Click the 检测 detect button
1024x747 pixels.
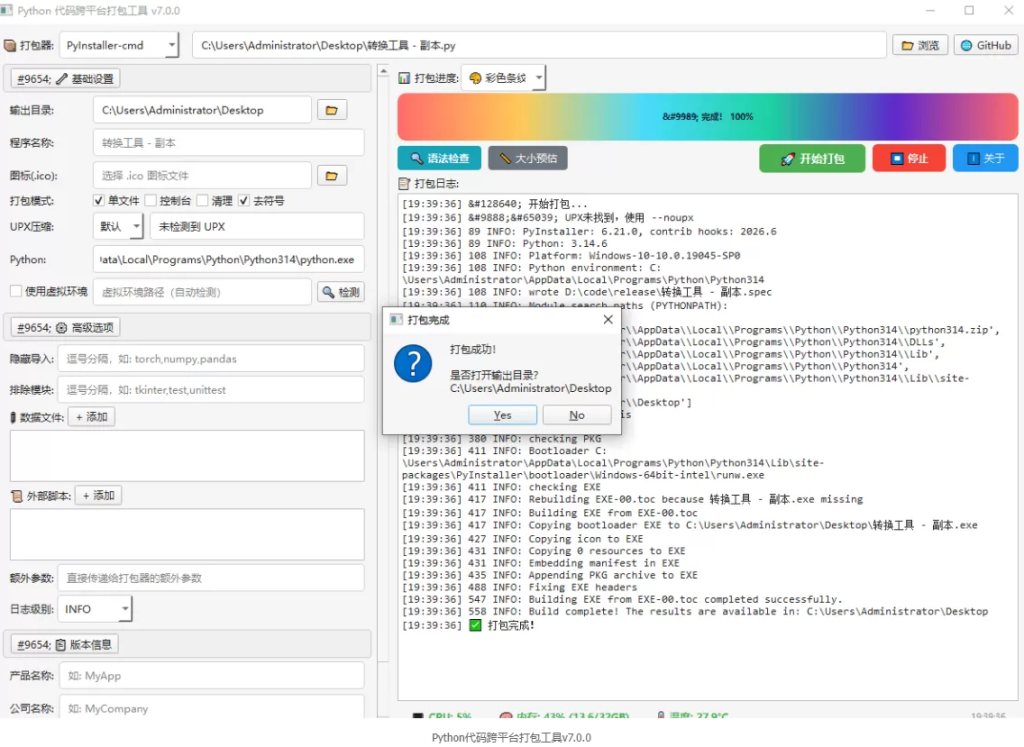tap(340, 292)
